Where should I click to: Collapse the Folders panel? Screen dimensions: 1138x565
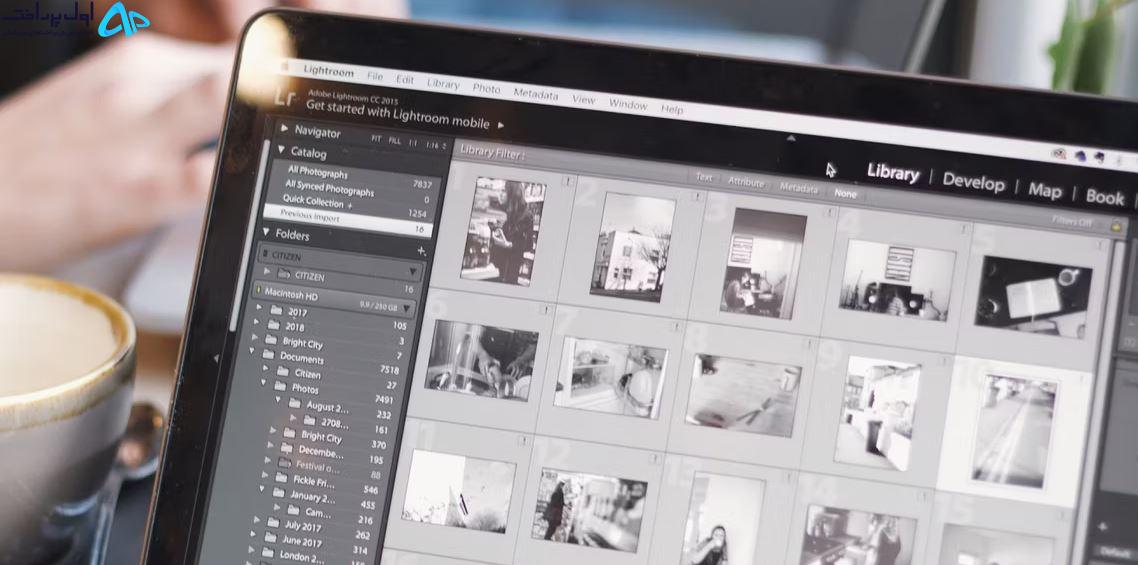pos(265,232)
